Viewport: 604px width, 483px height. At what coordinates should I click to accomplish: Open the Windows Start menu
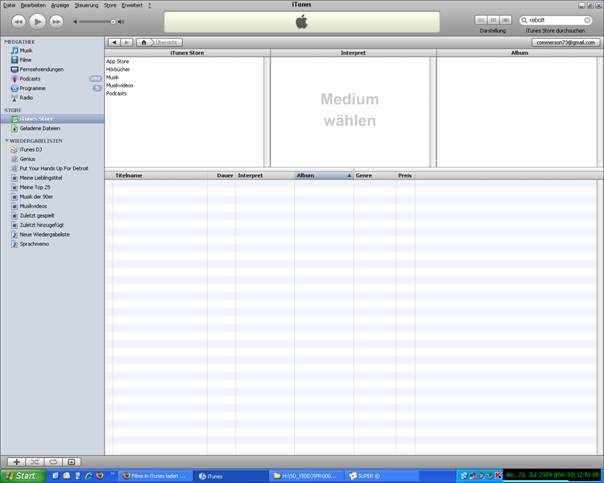click(x=23, y=476)
